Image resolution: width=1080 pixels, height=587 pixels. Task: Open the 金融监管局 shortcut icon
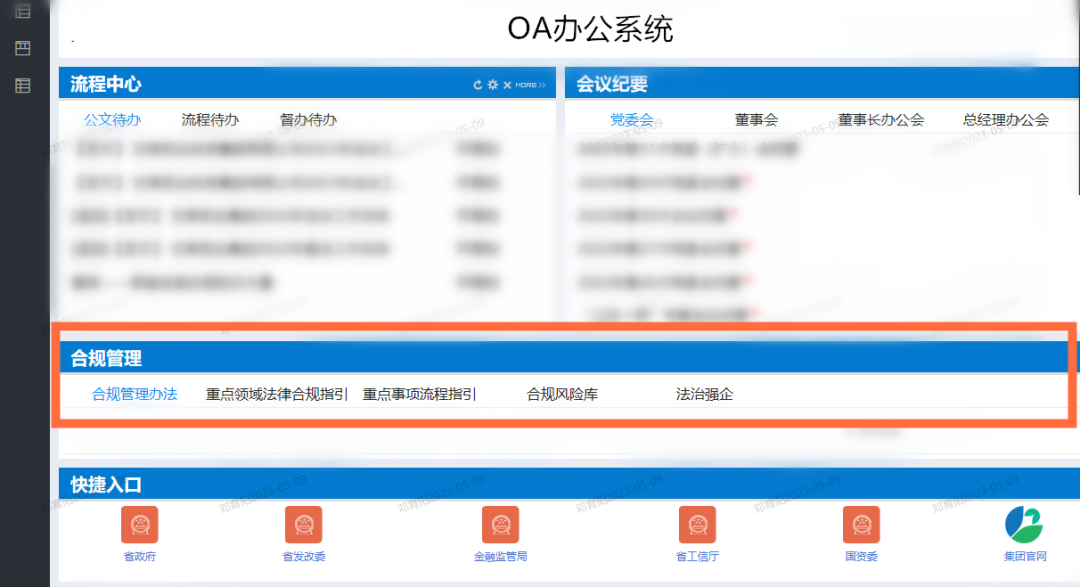click(500, 524)
